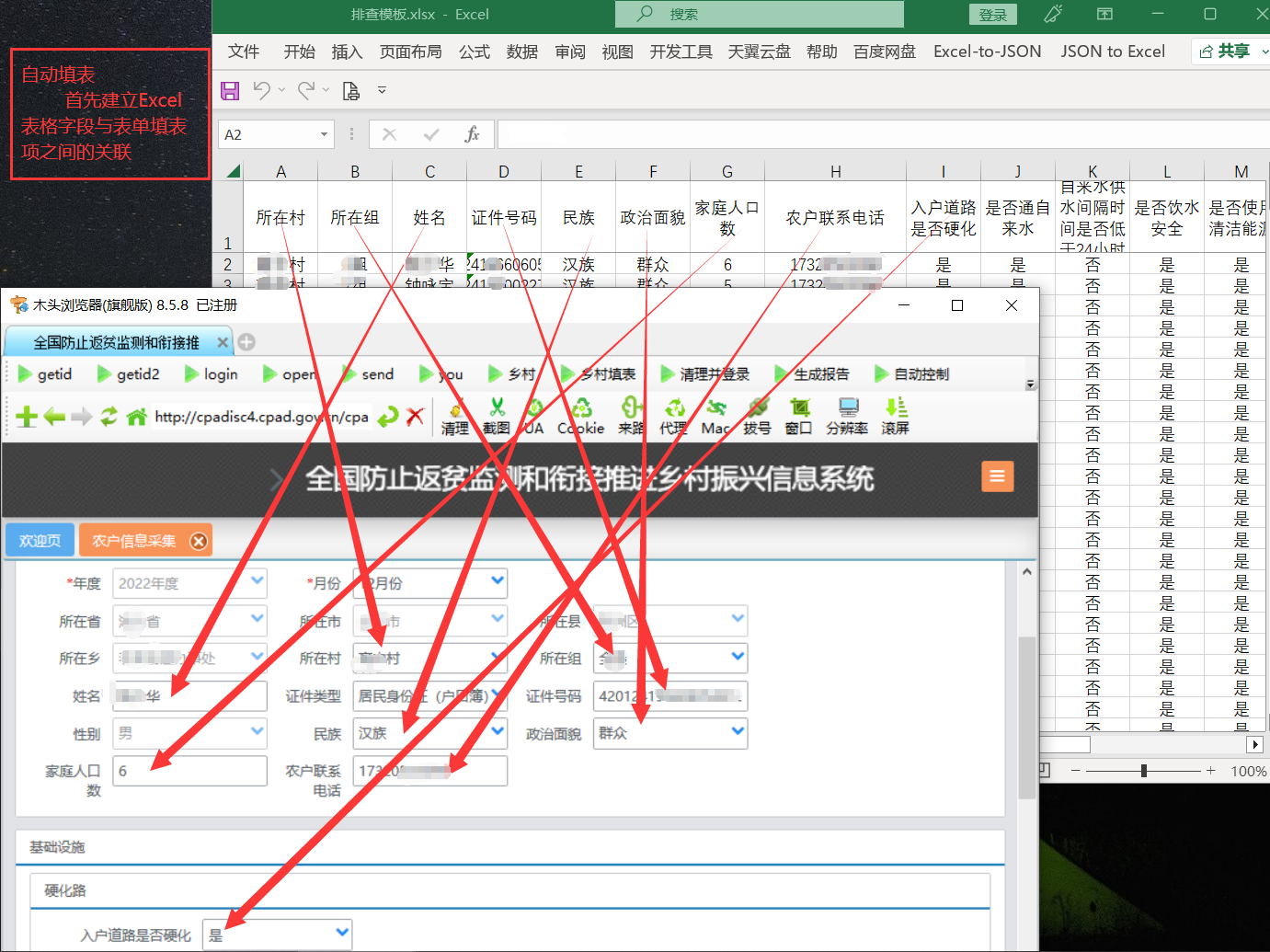Switch to the 欢迎页 tab
This screenshot has height=952, width=1270.
click(40, 541)
